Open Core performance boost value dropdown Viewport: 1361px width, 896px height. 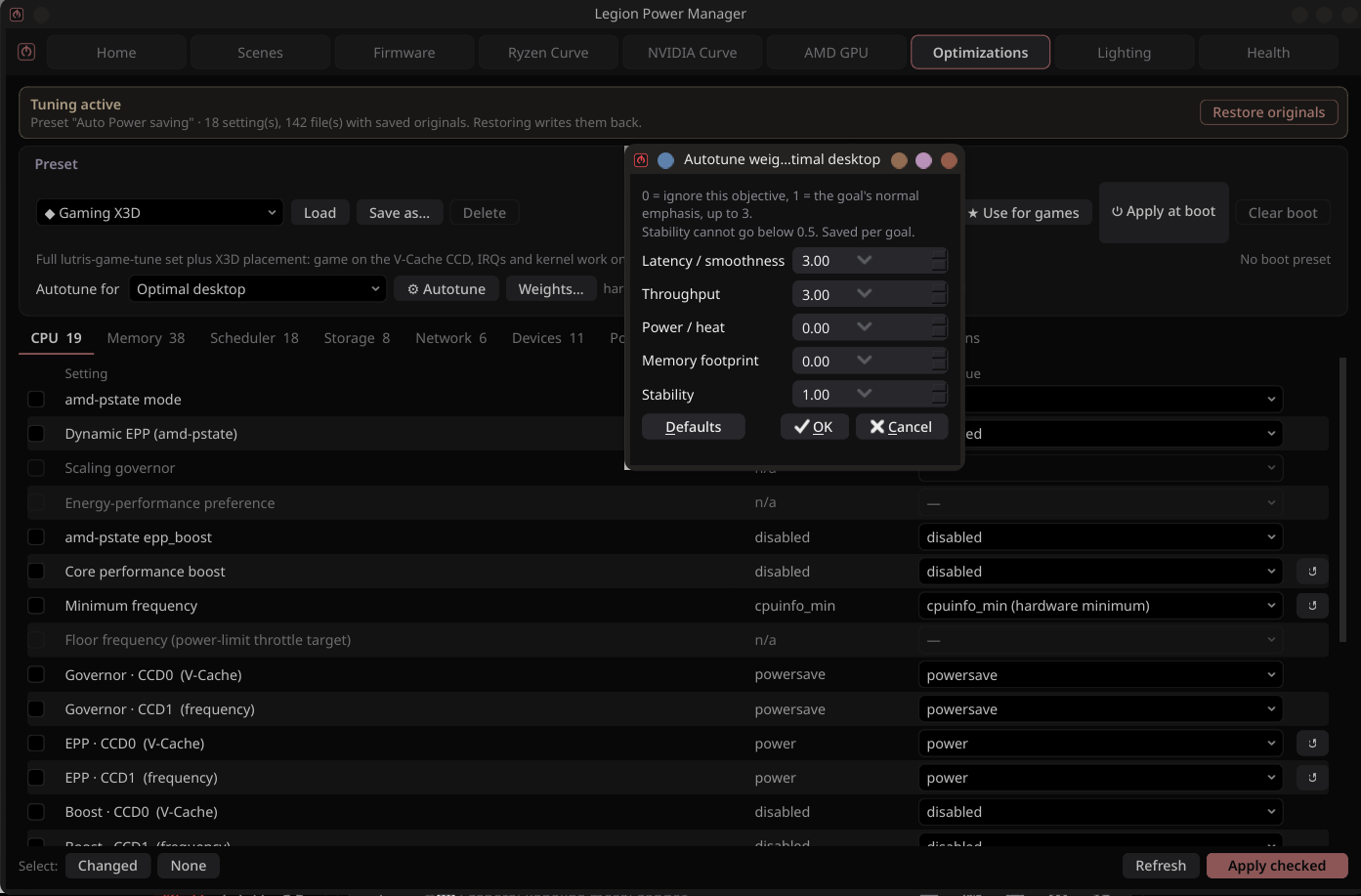coord(1100,572)
